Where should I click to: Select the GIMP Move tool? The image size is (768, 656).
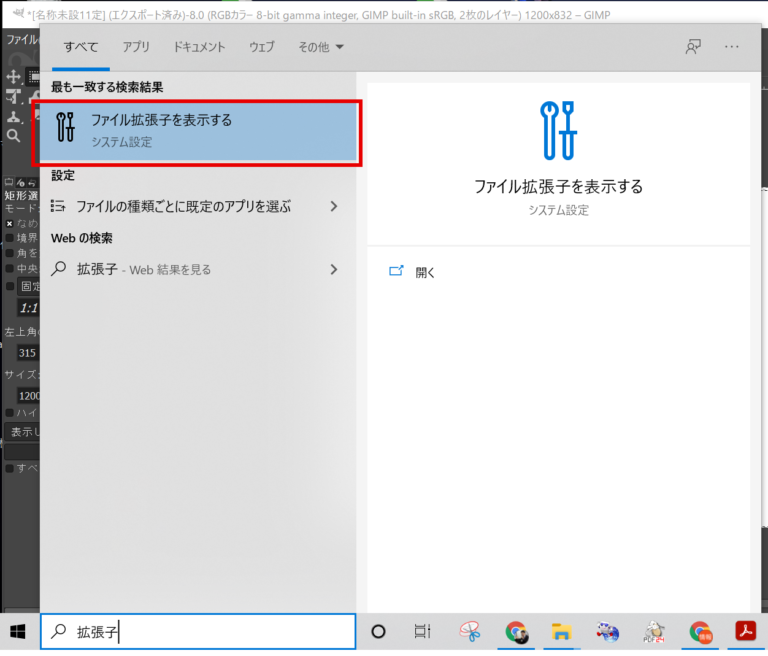point(13,76)
